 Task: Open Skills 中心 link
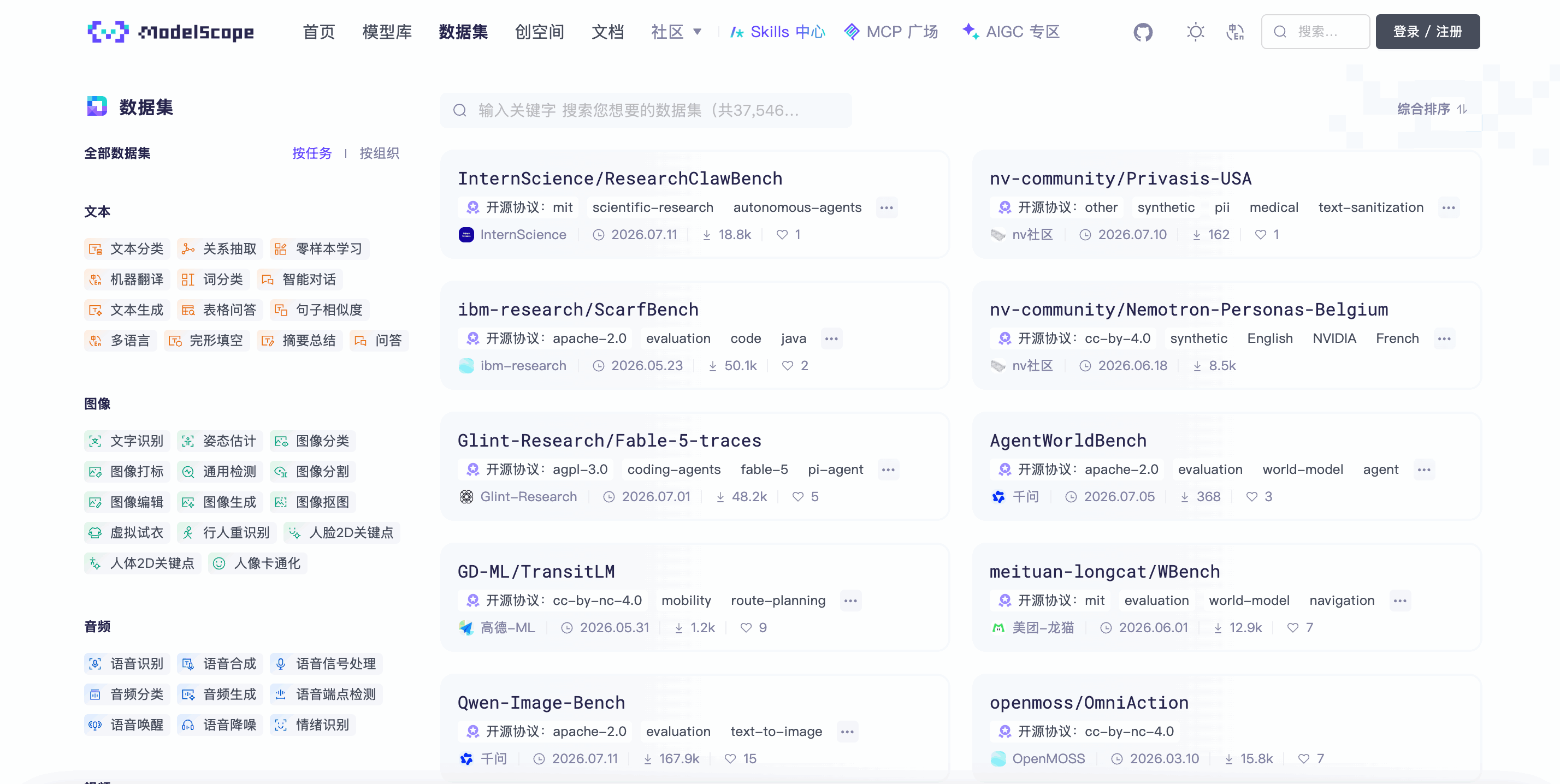coord(778,32)
